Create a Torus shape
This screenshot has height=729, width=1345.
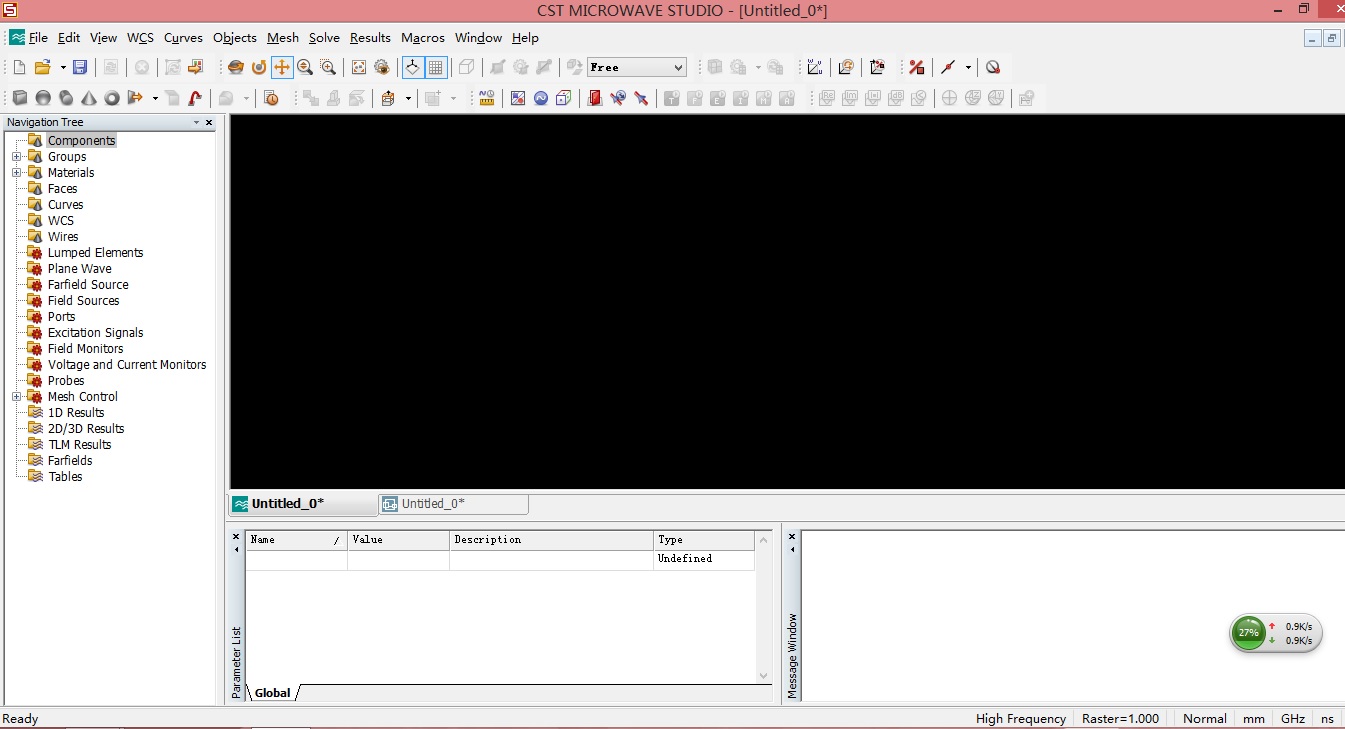(112, 98)
